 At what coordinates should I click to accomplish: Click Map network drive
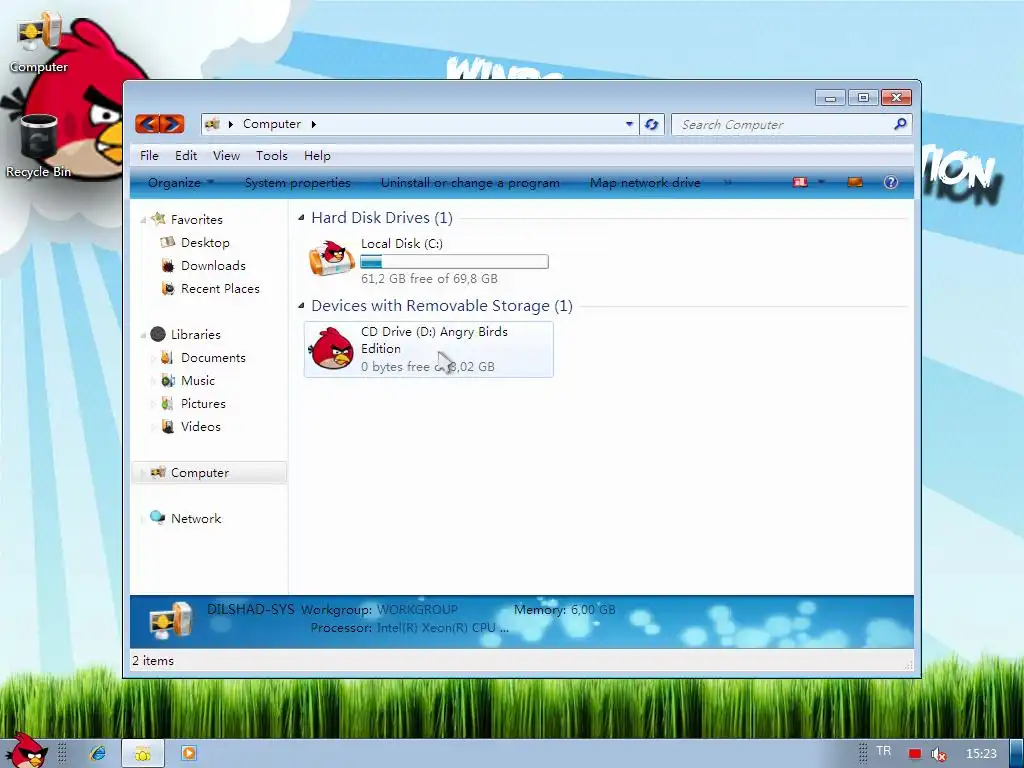tap(645, 183)
